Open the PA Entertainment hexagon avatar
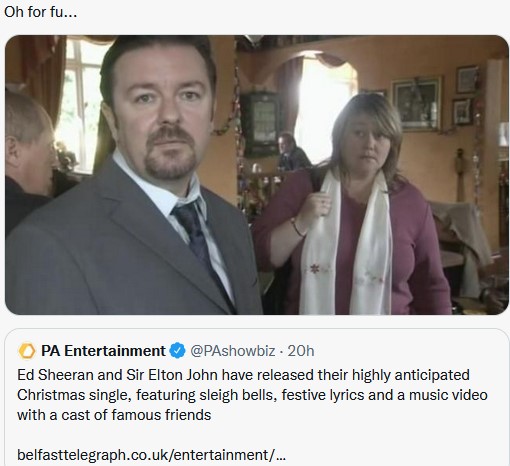 [27, 351]
